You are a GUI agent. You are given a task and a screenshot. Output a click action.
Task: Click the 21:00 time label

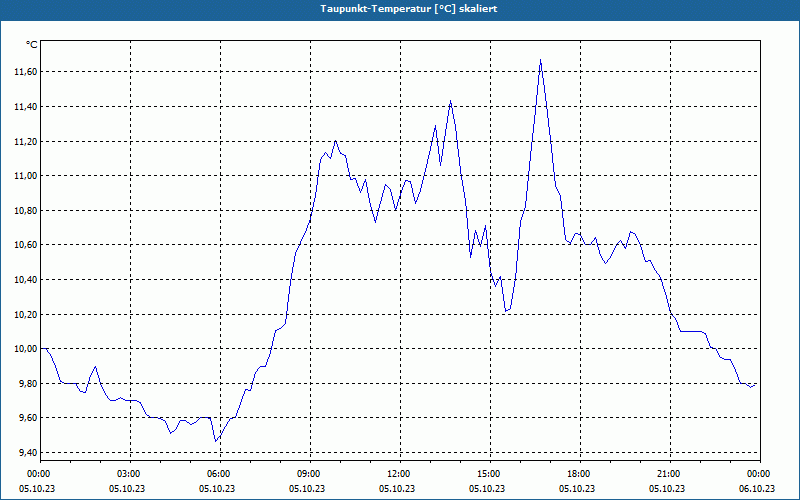point(670,474)
